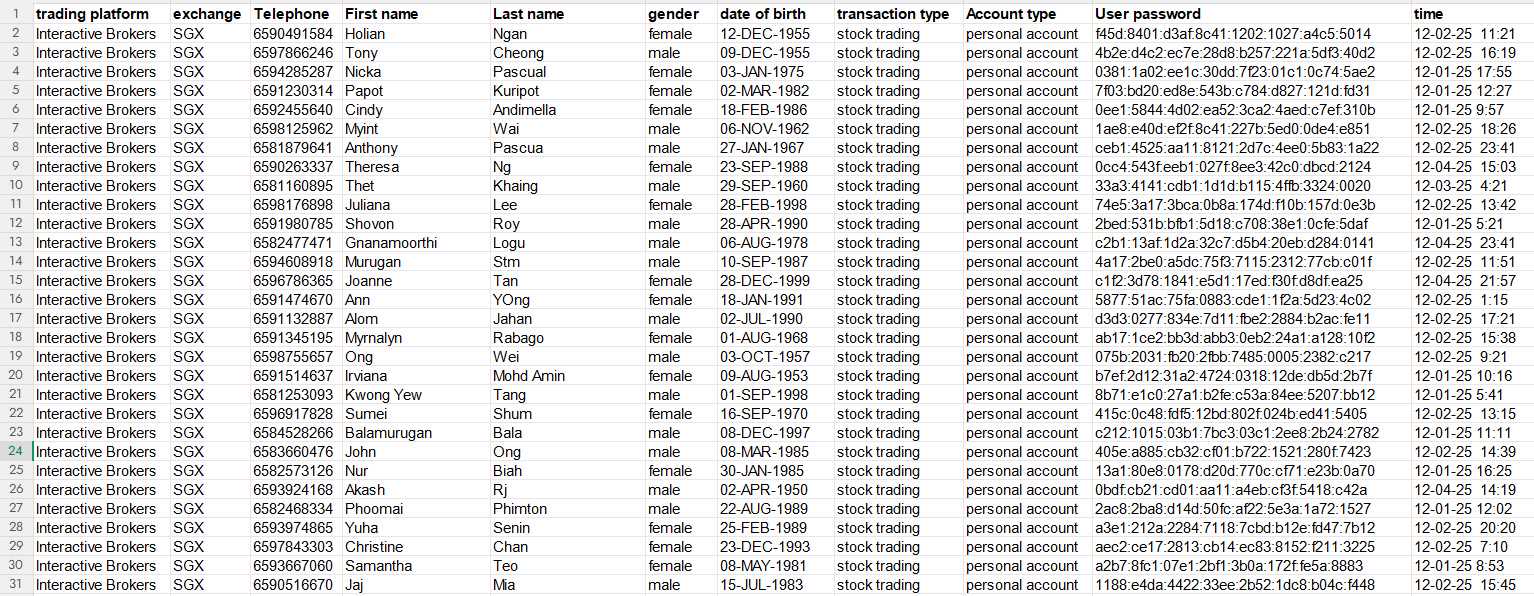The height and width of the screenshot is (596, 1534).
Task: Select first name Gnanamoorthi cell
Action: pyautogui.click(x=414, y=243)
